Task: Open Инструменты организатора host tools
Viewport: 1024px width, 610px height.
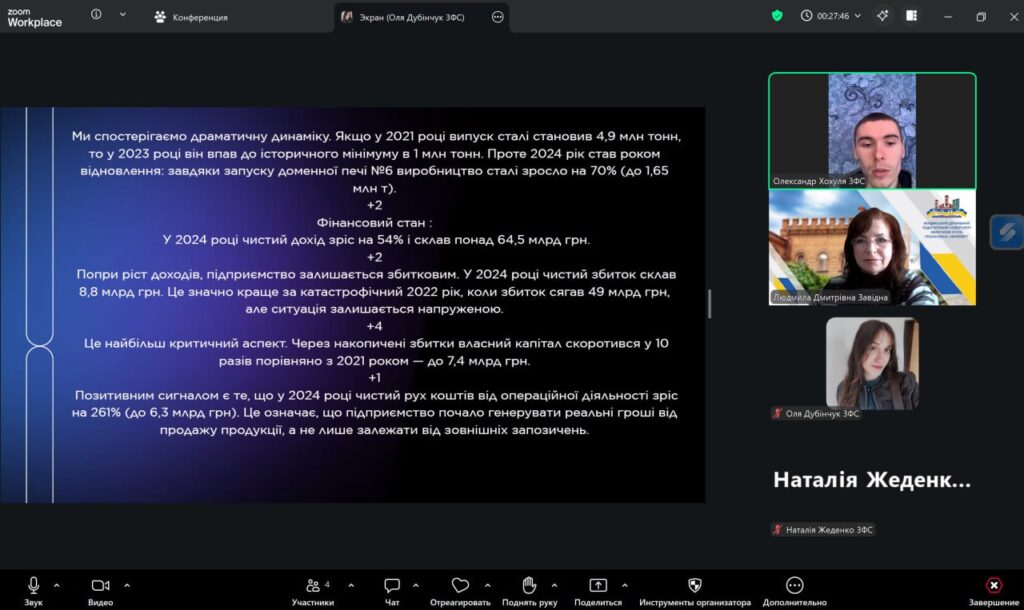Action: (x=695, y=586)
